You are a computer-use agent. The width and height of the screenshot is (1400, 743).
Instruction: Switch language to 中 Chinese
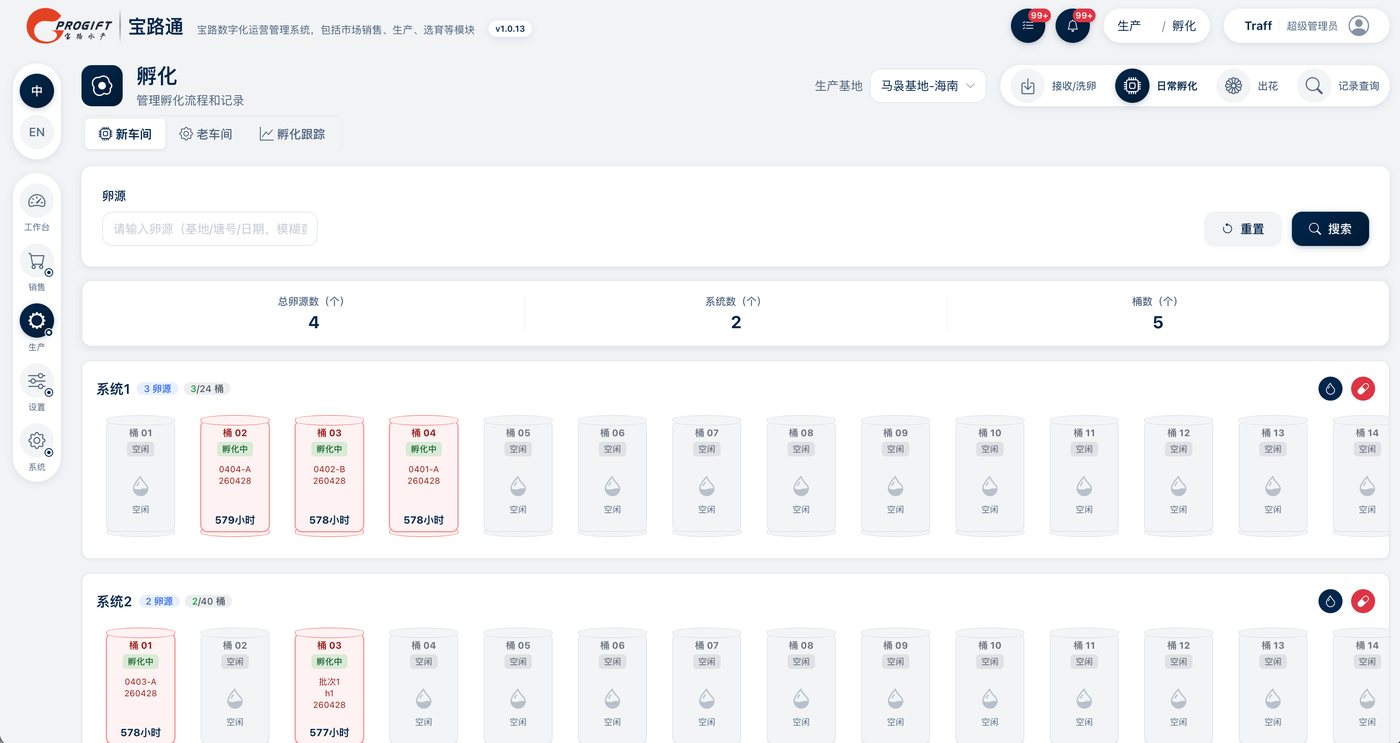(x=37, y=91)
